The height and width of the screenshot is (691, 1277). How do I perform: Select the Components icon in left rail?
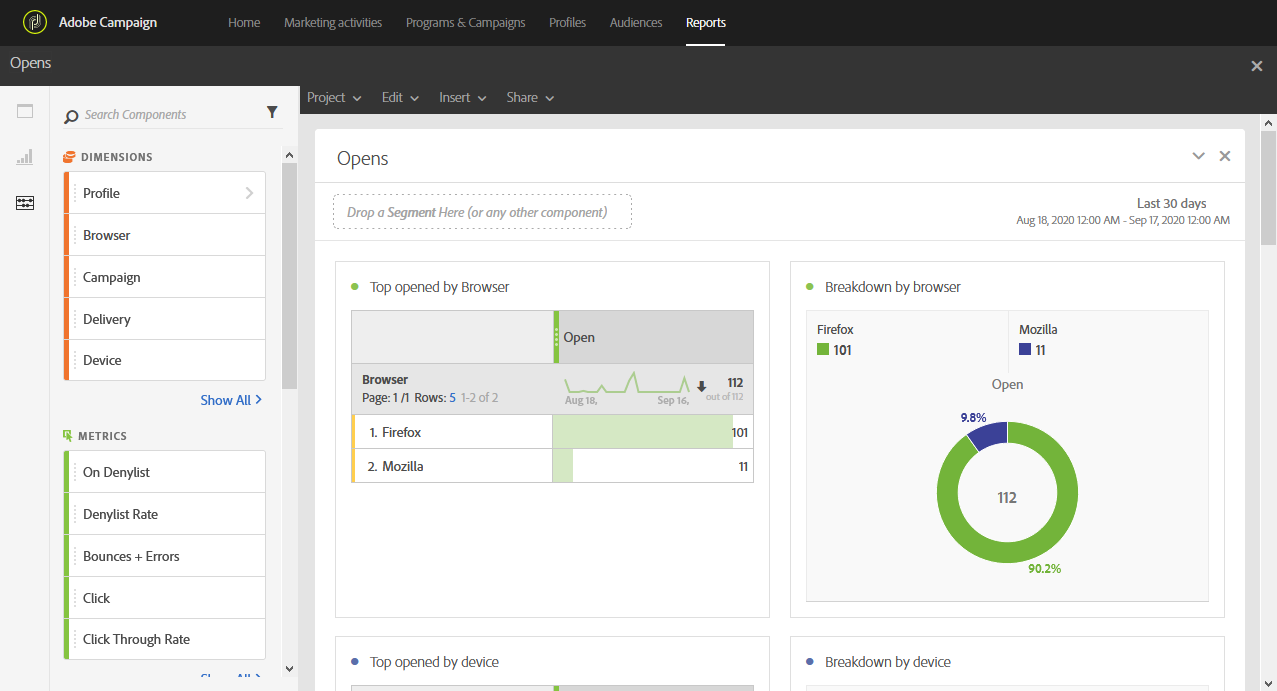pyautogui.click(x=25, y=203)
